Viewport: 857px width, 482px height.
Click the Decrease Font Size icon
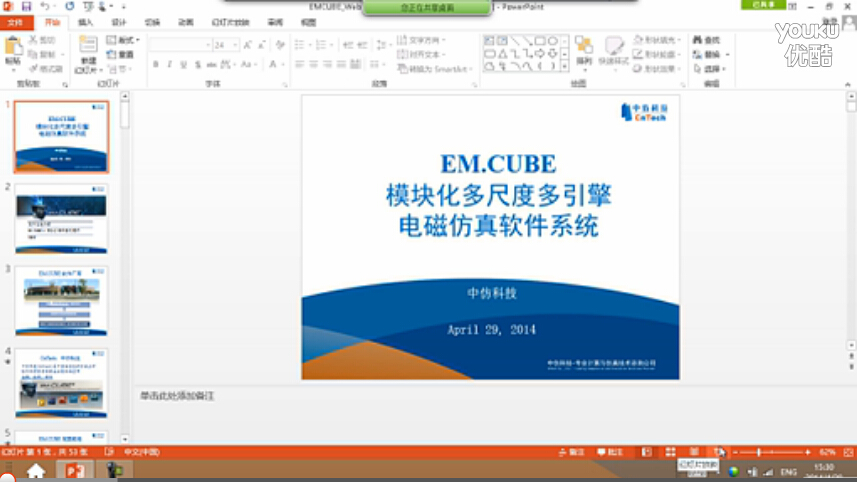(261, 45)
